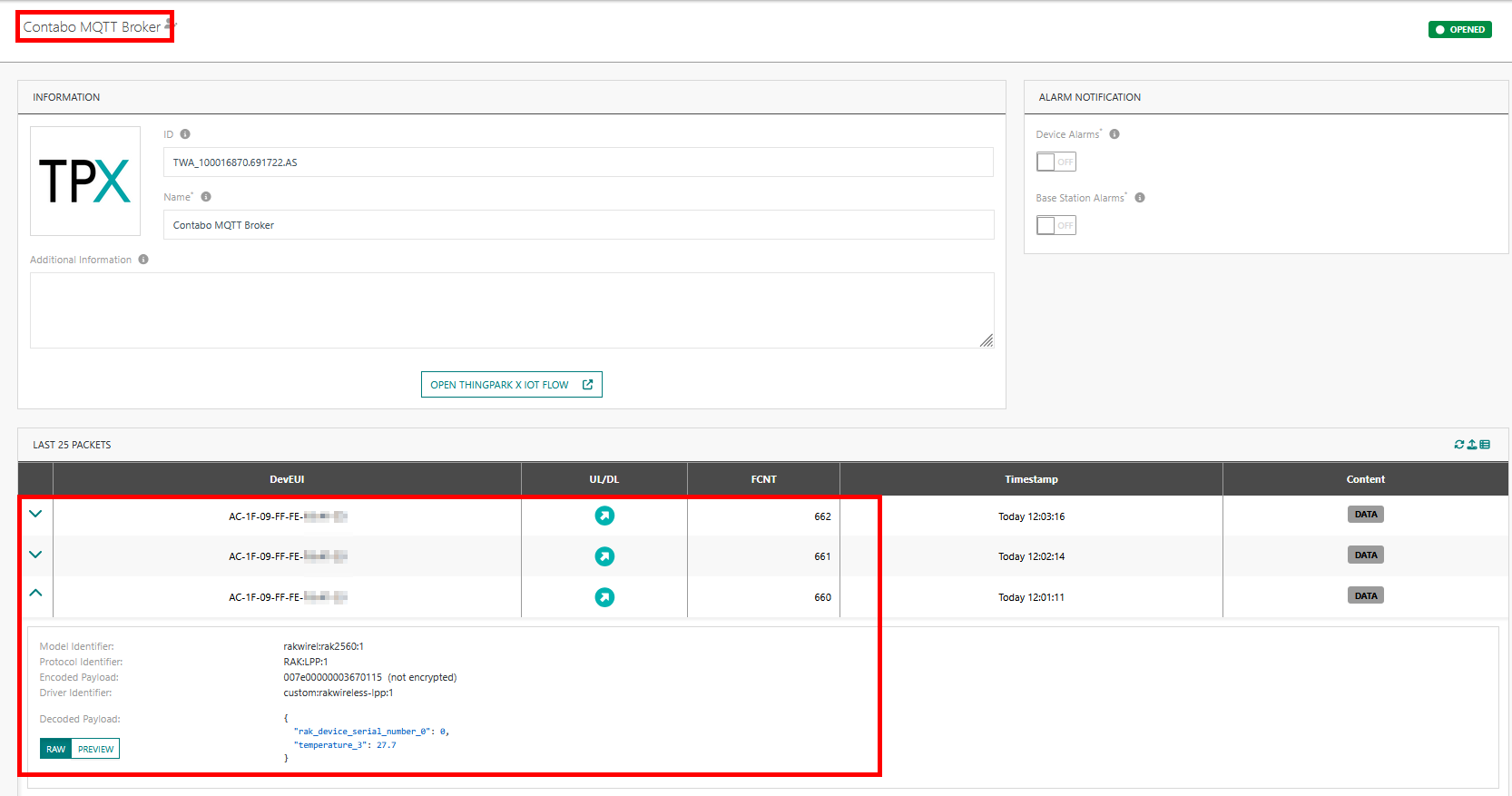Click the Base Station Alarms info icon
Image resolution: width=1512 pixels, height=796 pixels.
(1140, 198)
